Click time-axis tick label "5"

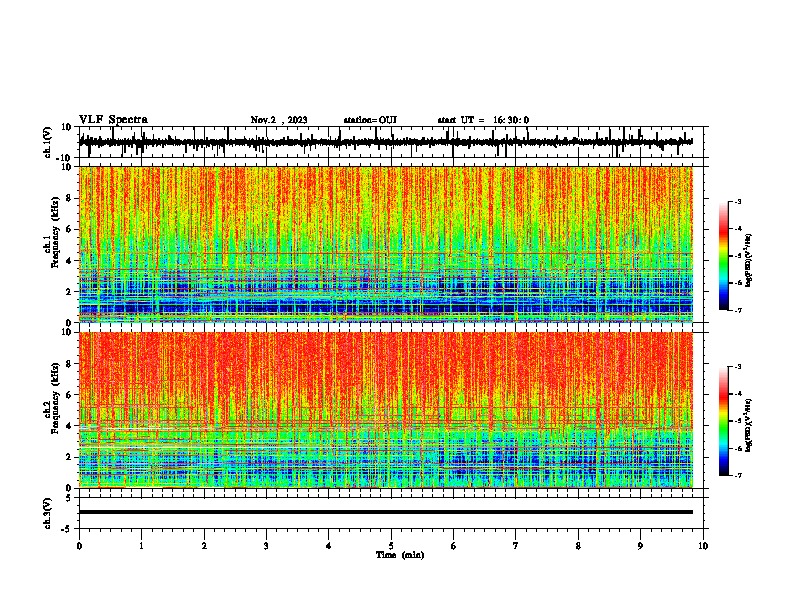[391, 546]
